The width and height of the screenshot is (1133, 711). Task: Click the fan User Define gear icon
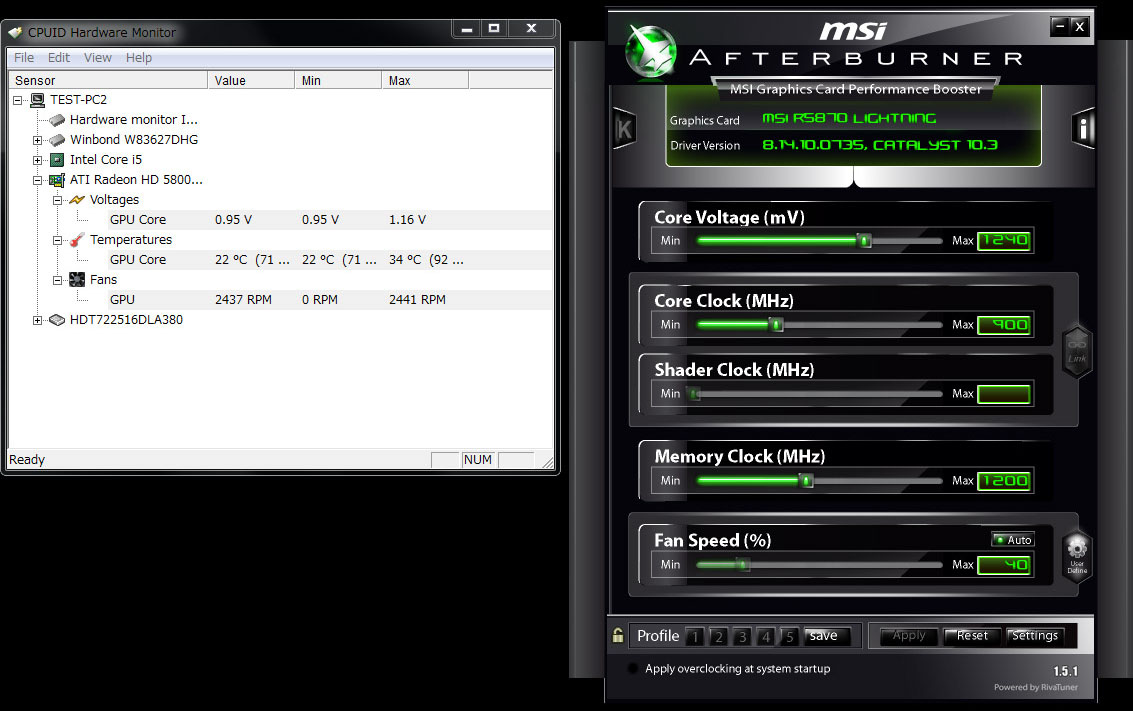[1077, 555]
